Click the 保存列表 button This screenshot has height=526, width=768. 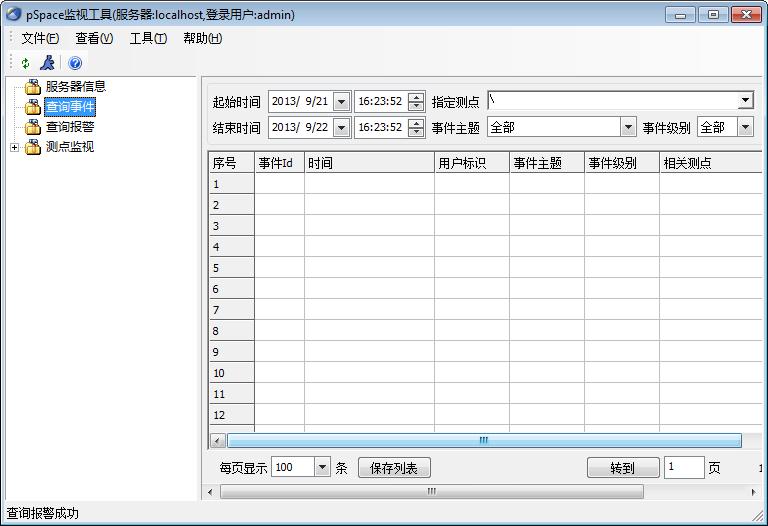pos(394,468)
